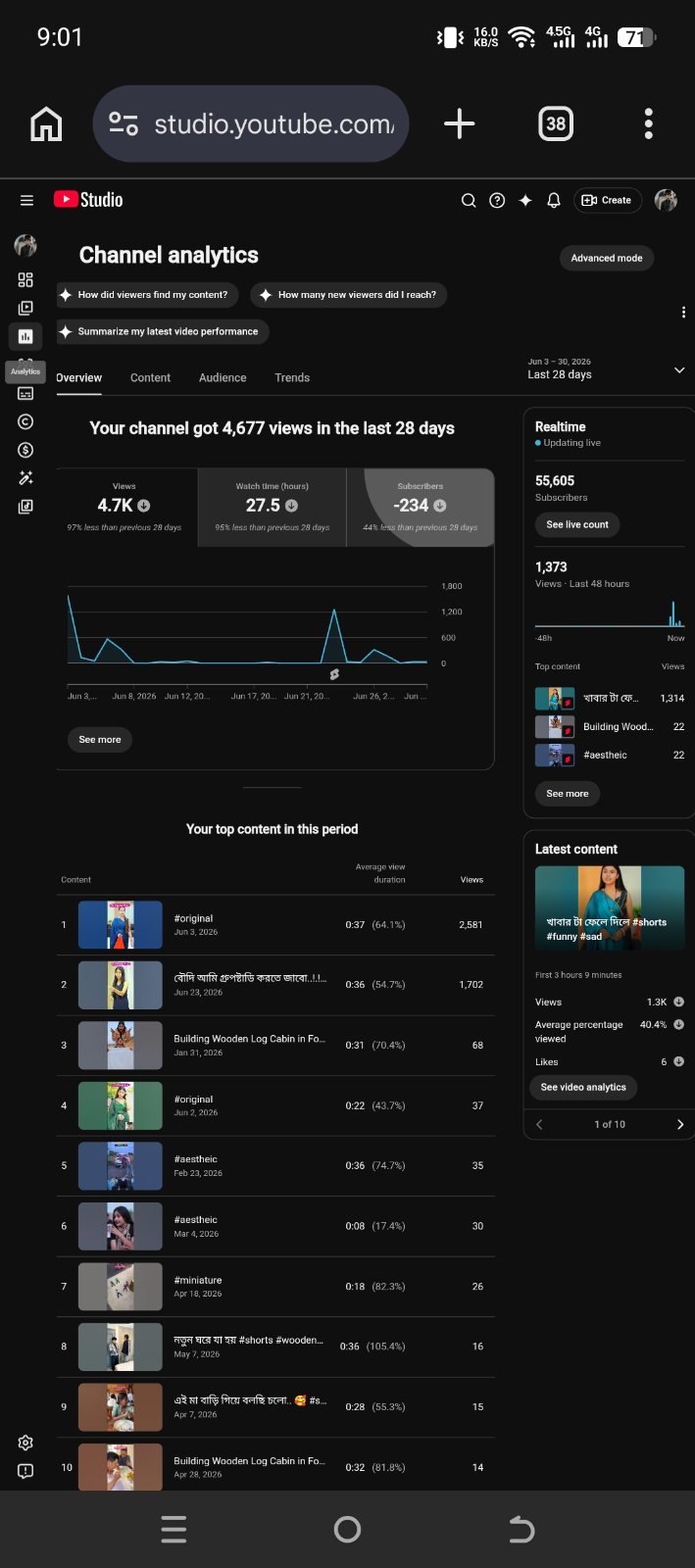The width and height of the screenshot is (695, 1568).
Task: Ask How many new viewers did I reach
Action: 349,294
